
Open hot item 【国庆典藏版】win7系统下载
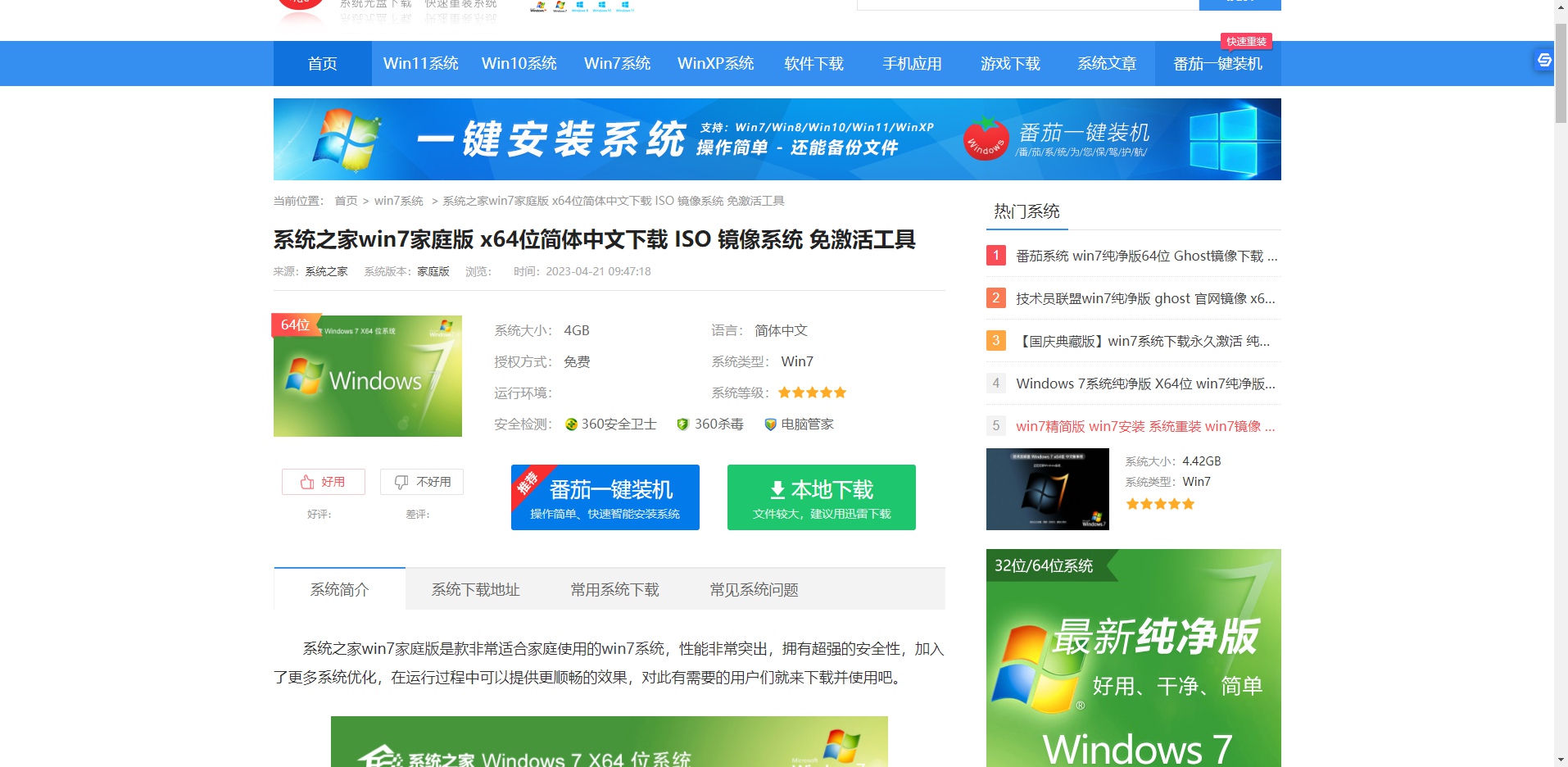1144,341
